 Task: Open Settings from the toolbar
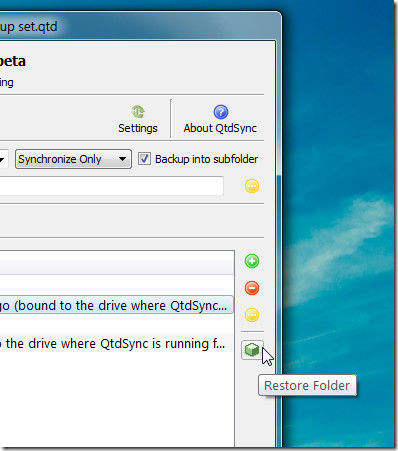[138, 119]
